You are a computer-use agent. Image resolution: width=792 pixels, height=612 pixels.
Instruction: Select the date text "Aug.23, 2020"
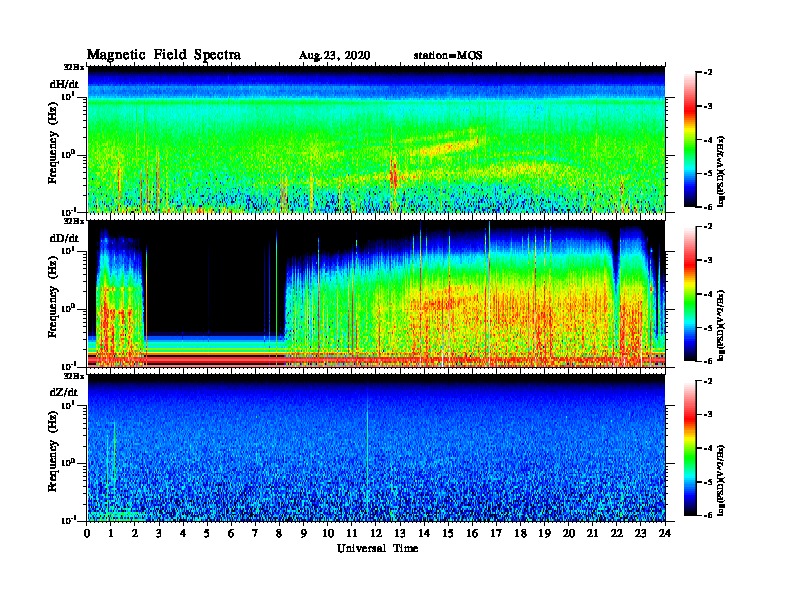coord(334,56)
